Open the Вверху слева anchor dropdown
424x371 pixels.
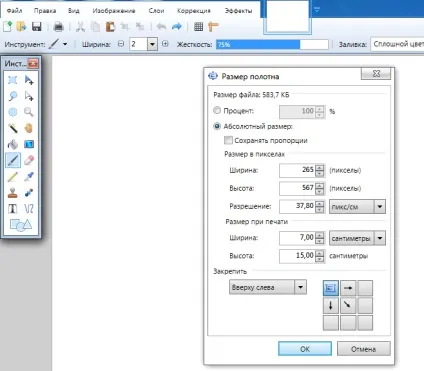pos(268,287)
